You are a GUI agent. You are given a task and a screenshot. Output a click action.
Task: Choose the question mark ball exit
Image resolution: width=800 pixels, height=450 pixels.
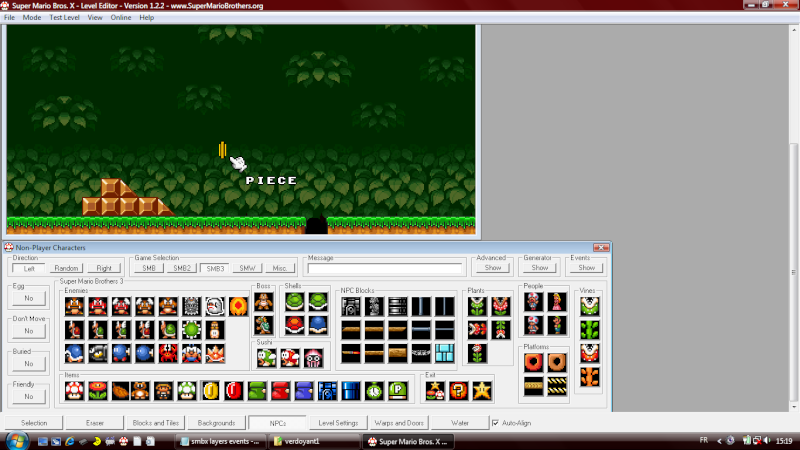458,391
